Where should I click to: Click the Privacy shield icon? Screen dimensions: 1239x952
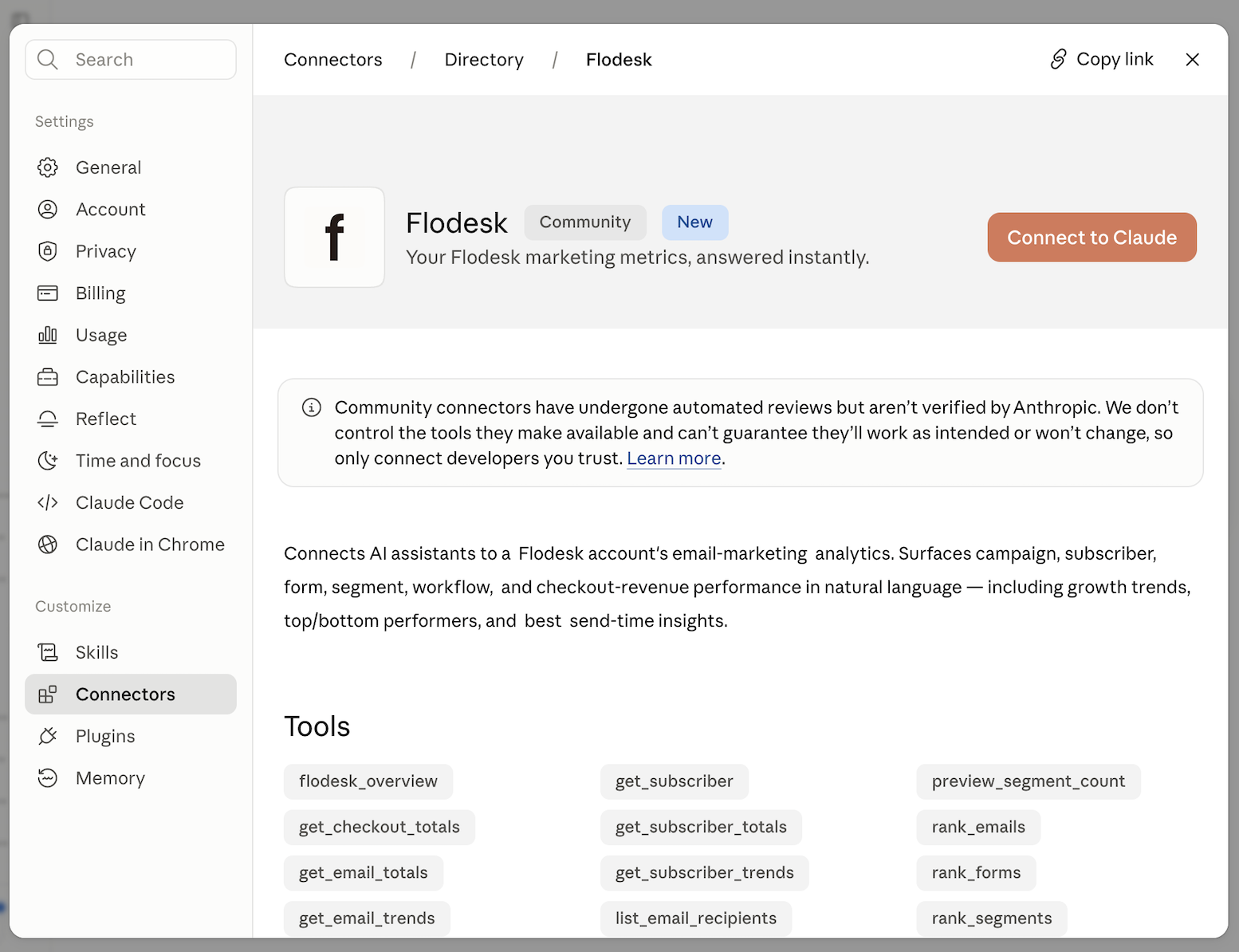[48, 251]
